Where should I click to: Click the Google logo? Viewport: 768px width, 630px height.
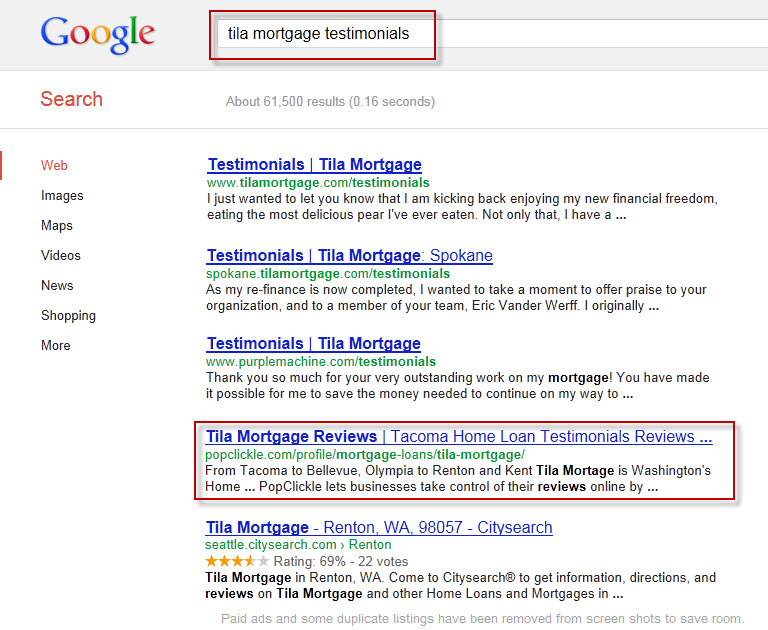click(x=97, y=34)
